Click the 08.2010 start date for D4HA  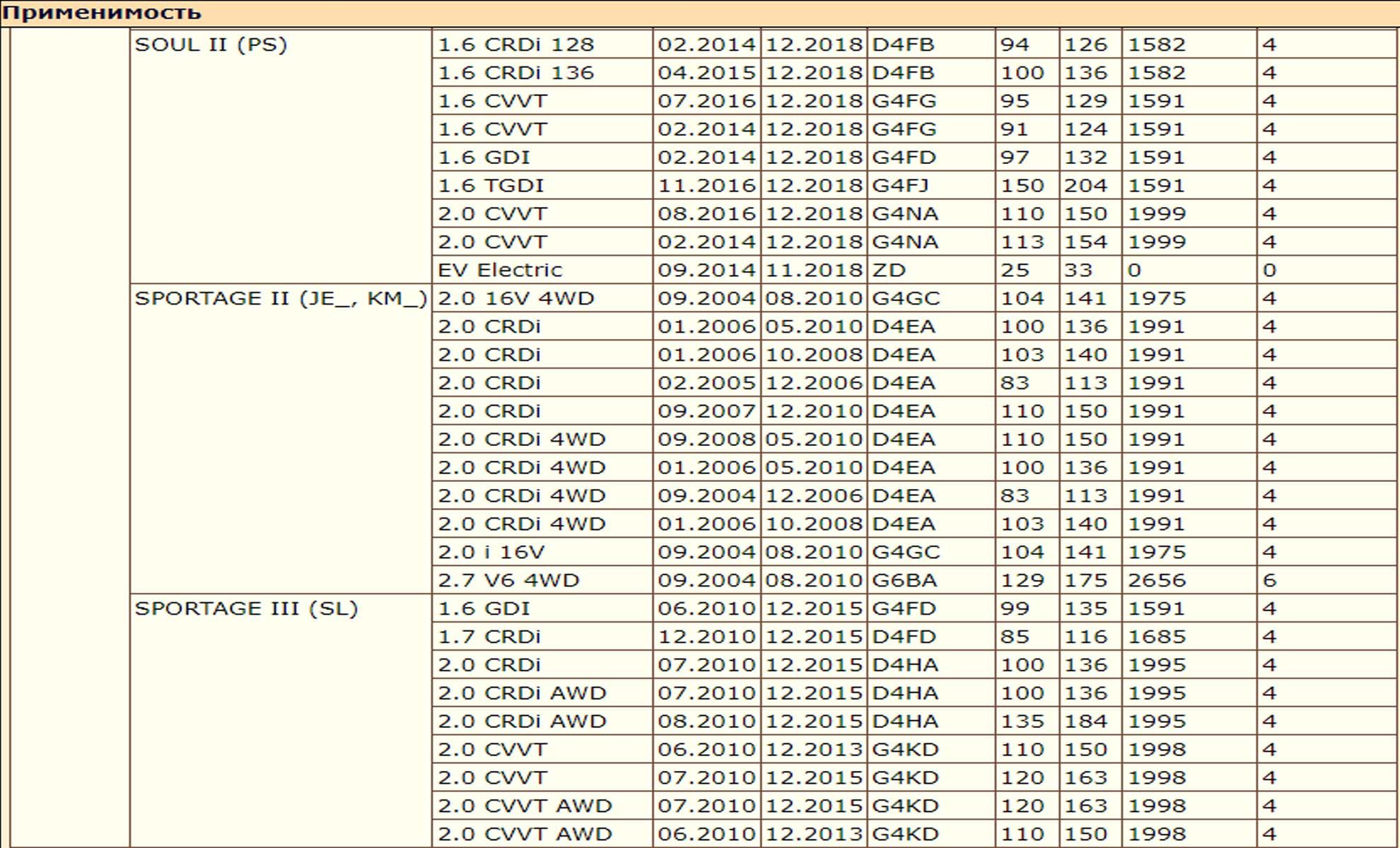(x=706, y=721)
